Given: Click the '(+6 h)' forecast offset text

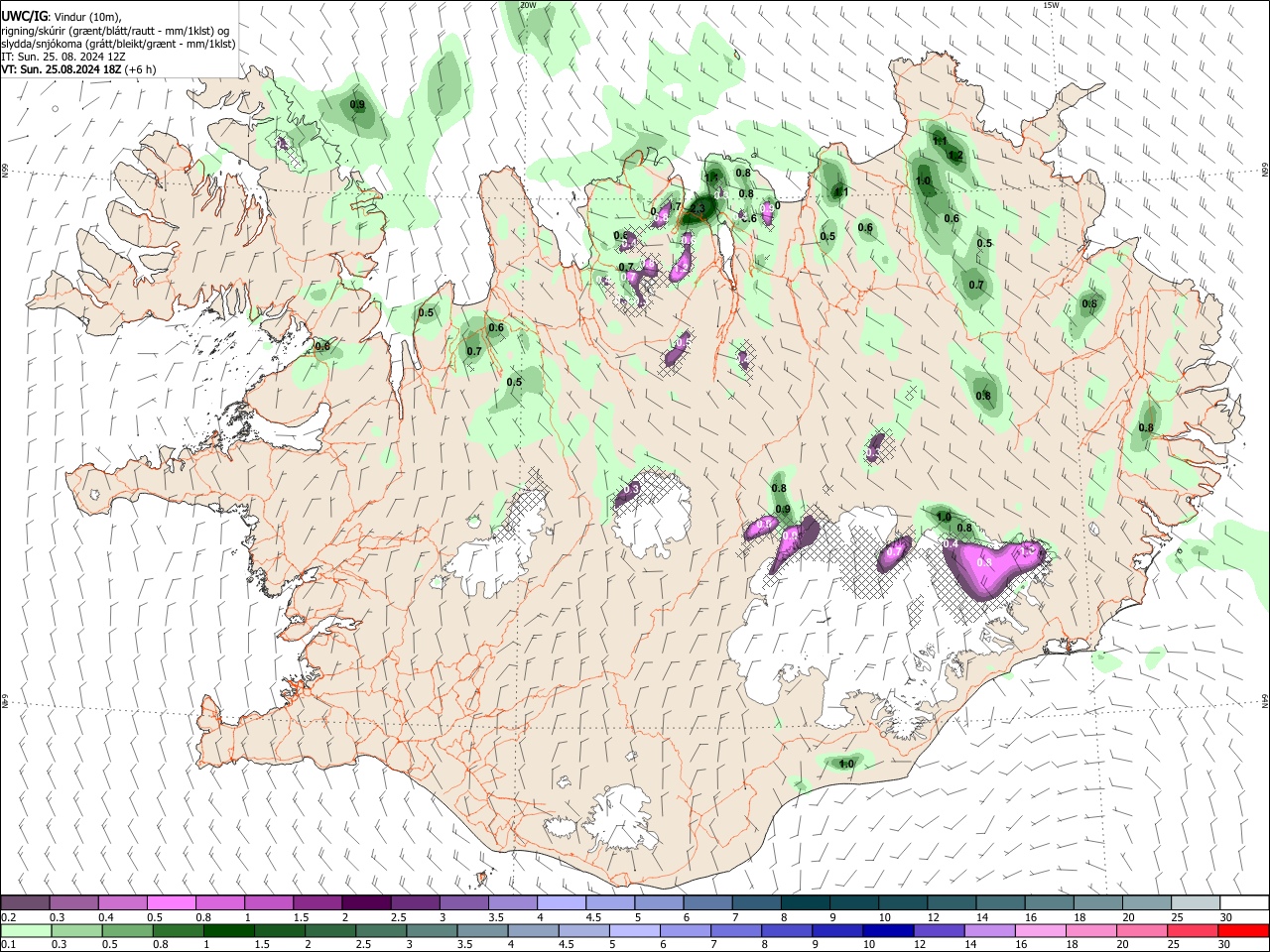Looking at the screenshot, I should 141,69.
